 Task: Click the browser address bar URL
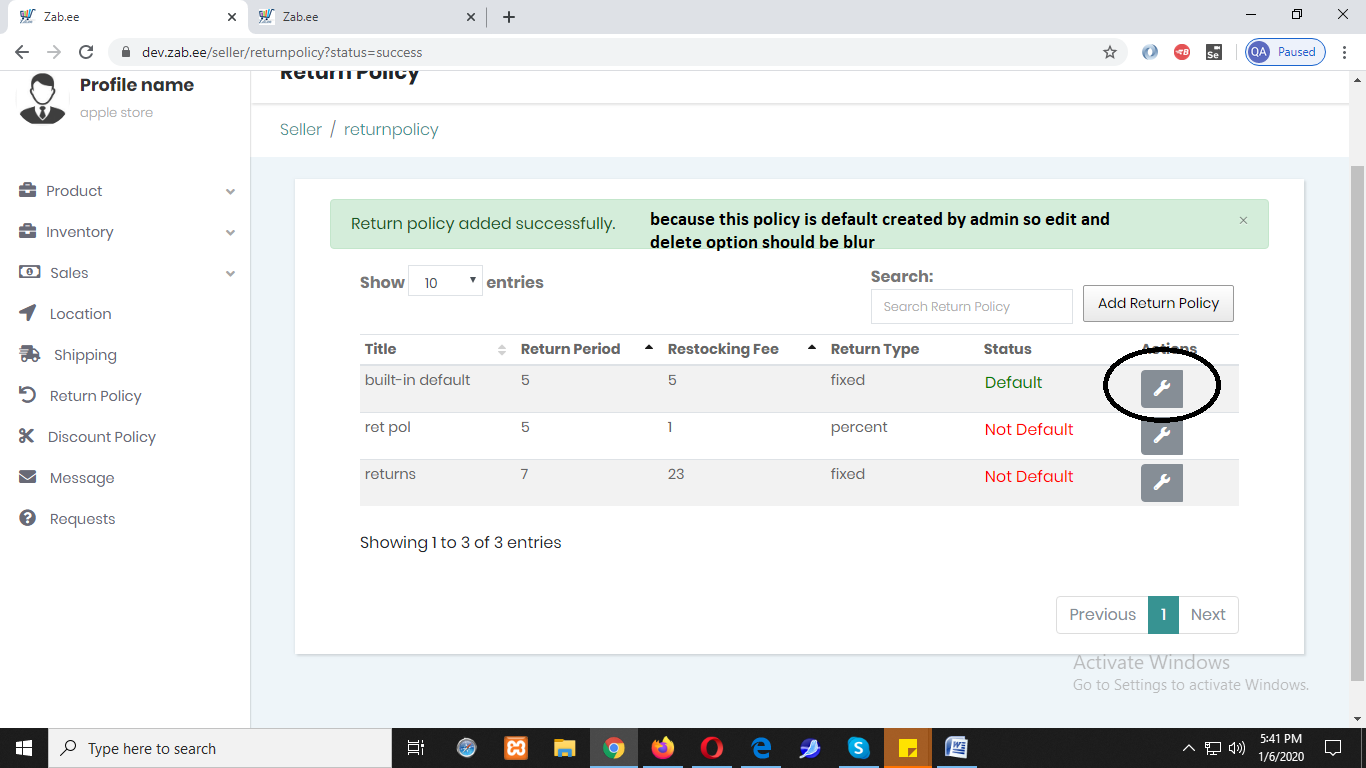pyautogui.click(x=282, y=52)
